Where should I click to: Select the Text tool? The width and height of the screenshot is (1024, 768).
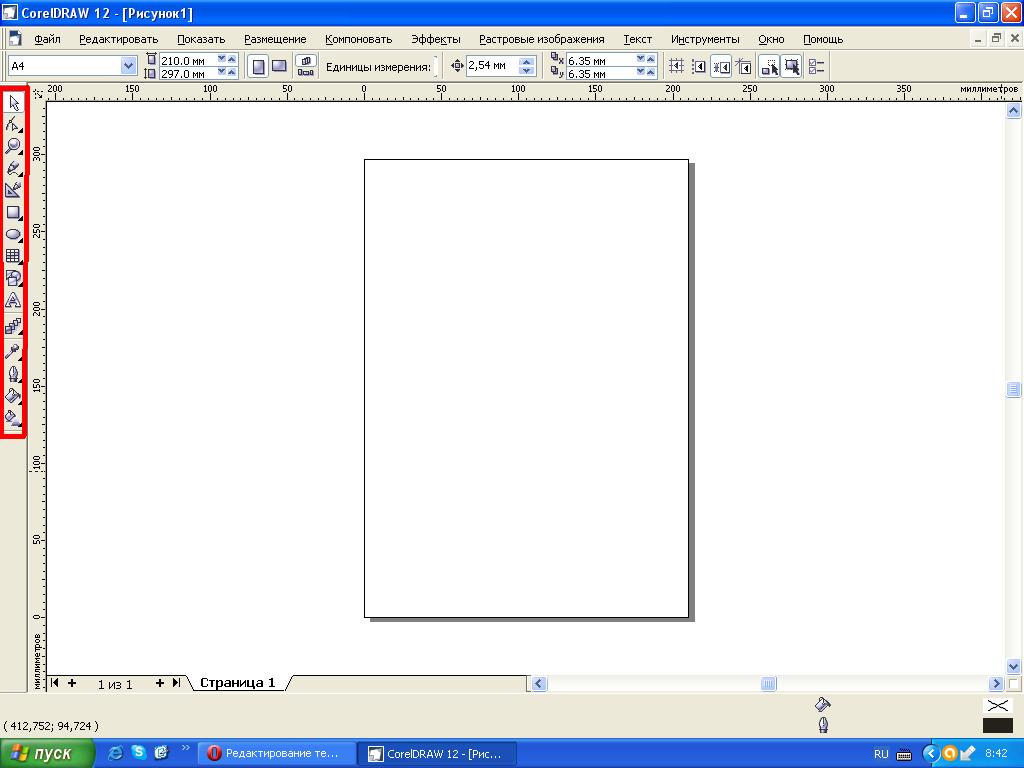coord(13,300)
